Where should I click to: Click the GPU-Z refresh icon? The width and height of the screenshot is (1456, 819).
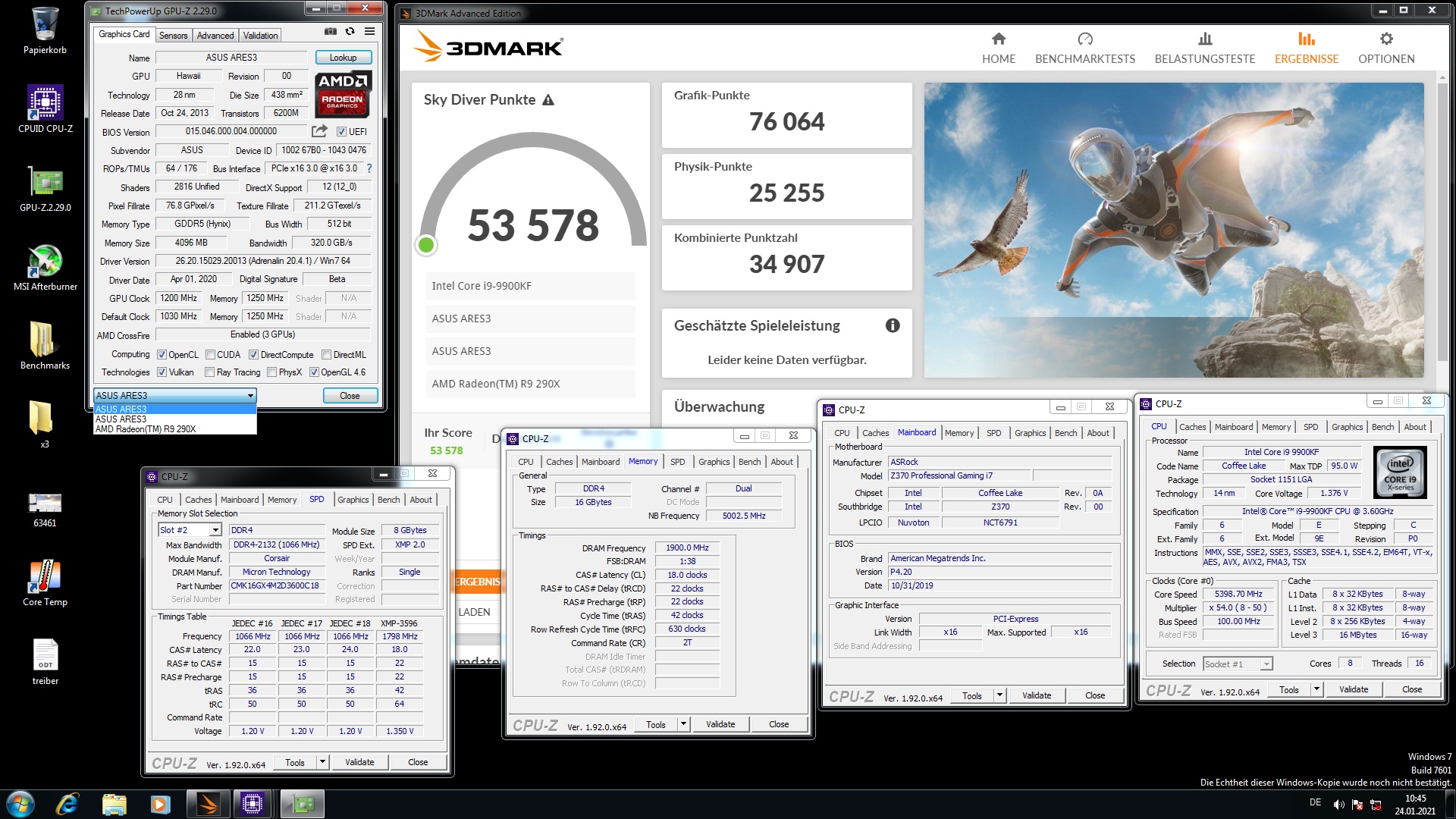(350, 32)
